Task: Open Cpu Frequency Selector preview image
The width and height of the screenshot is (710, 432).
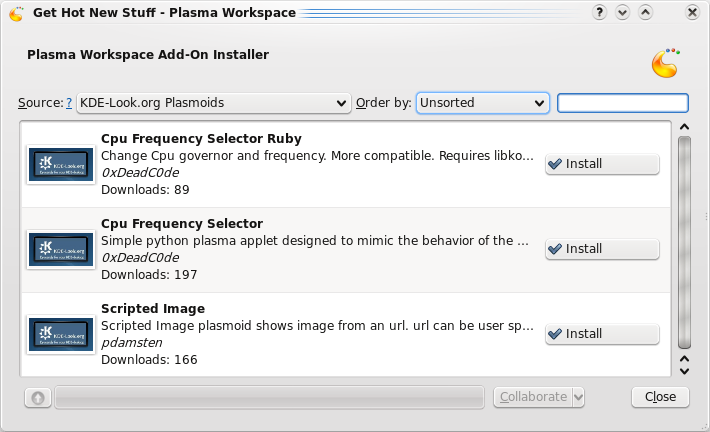Action: point(62,249)
